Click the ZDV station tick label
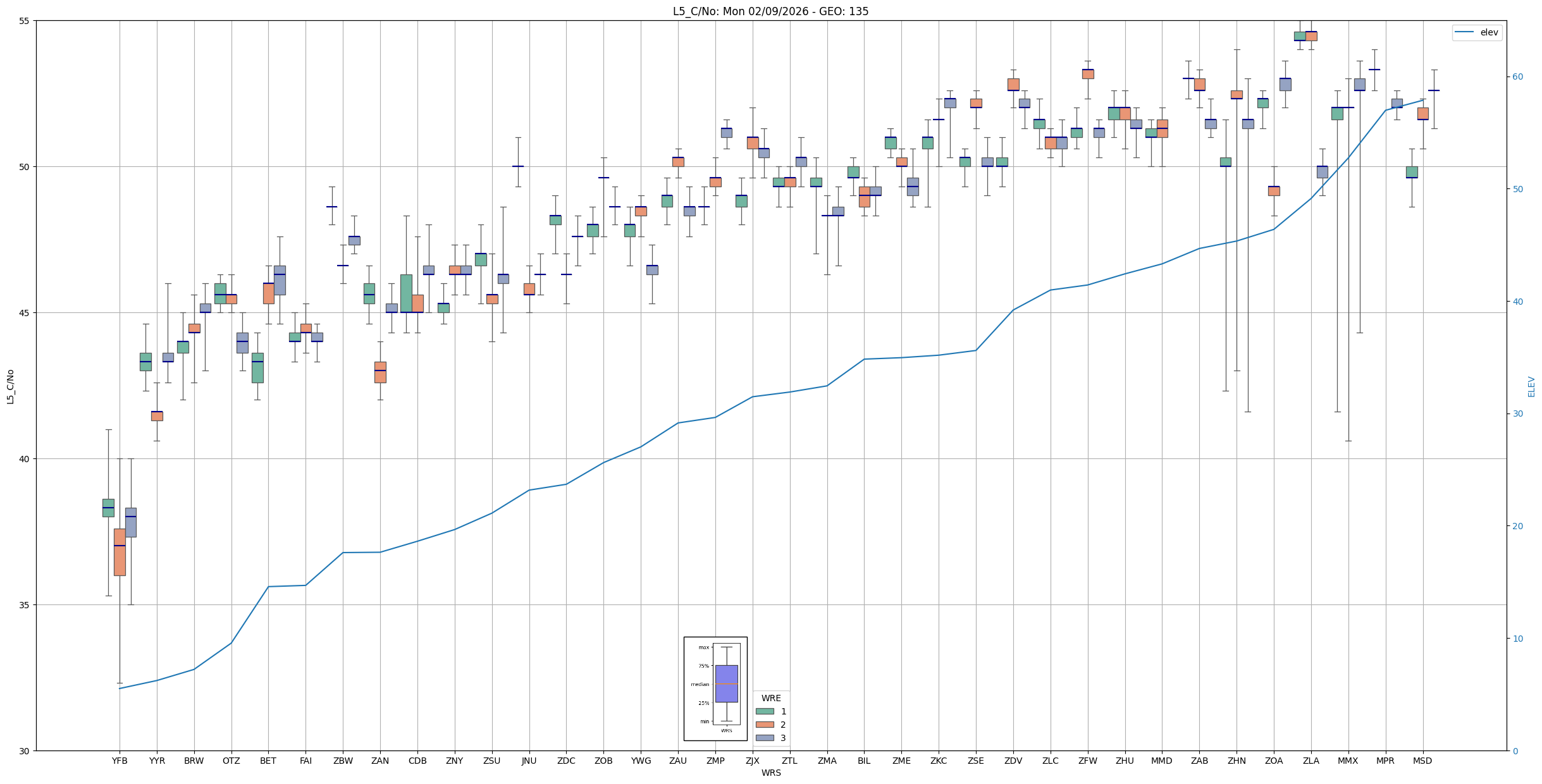 (1013, 761)
